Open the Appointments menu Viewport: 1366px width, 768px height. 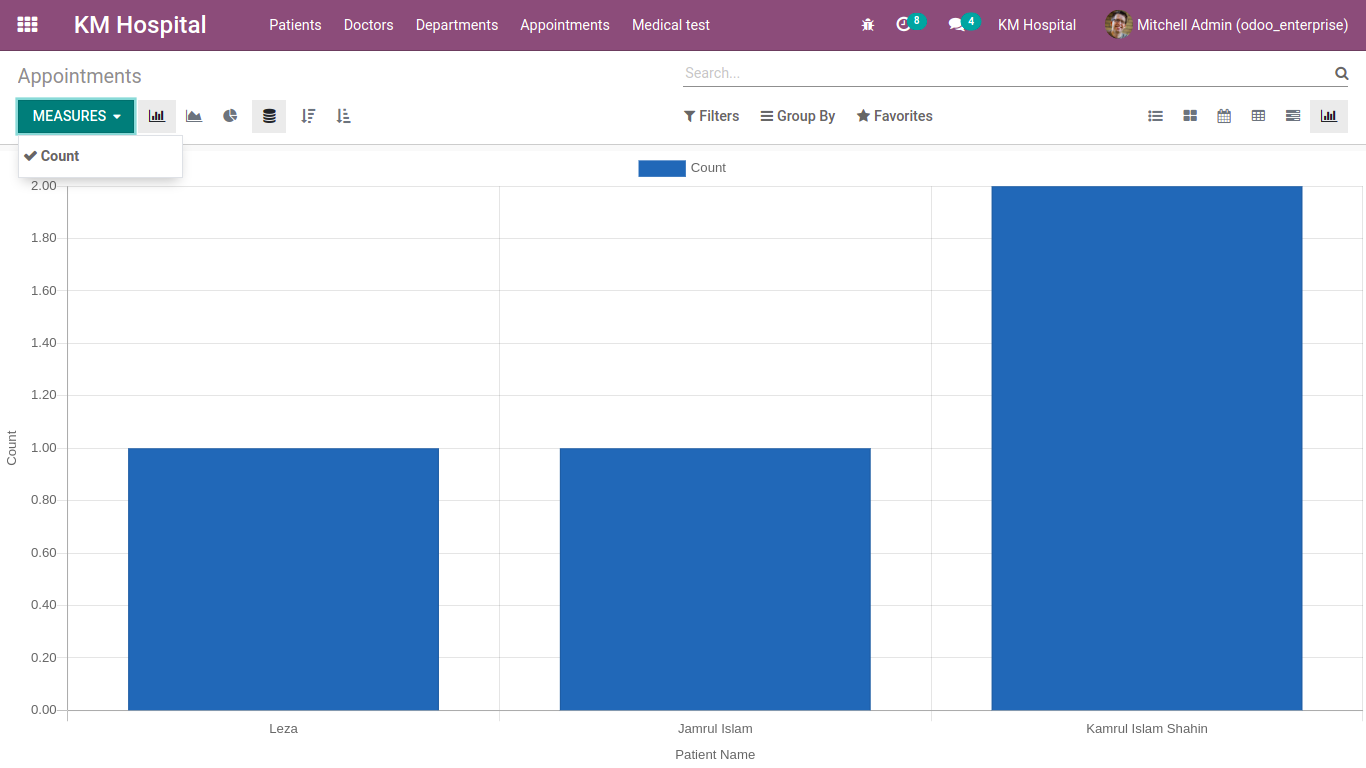point(565,25)
